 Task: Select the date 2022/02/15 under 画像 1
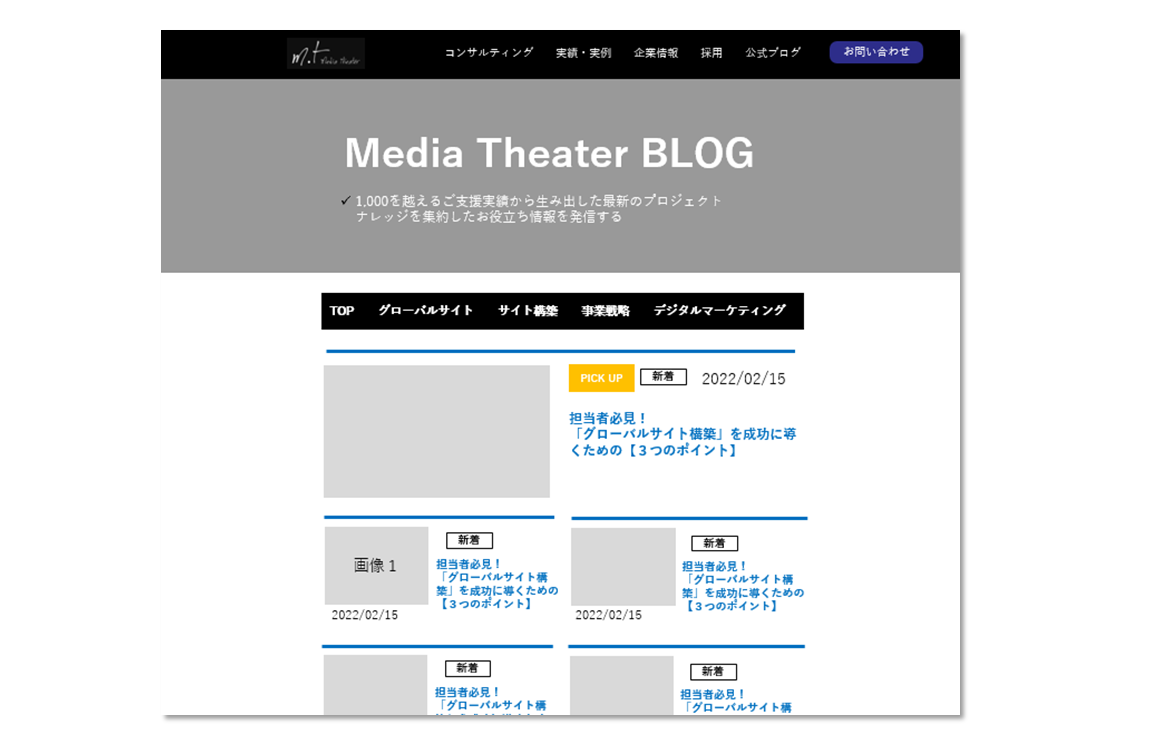click(365, 615)
